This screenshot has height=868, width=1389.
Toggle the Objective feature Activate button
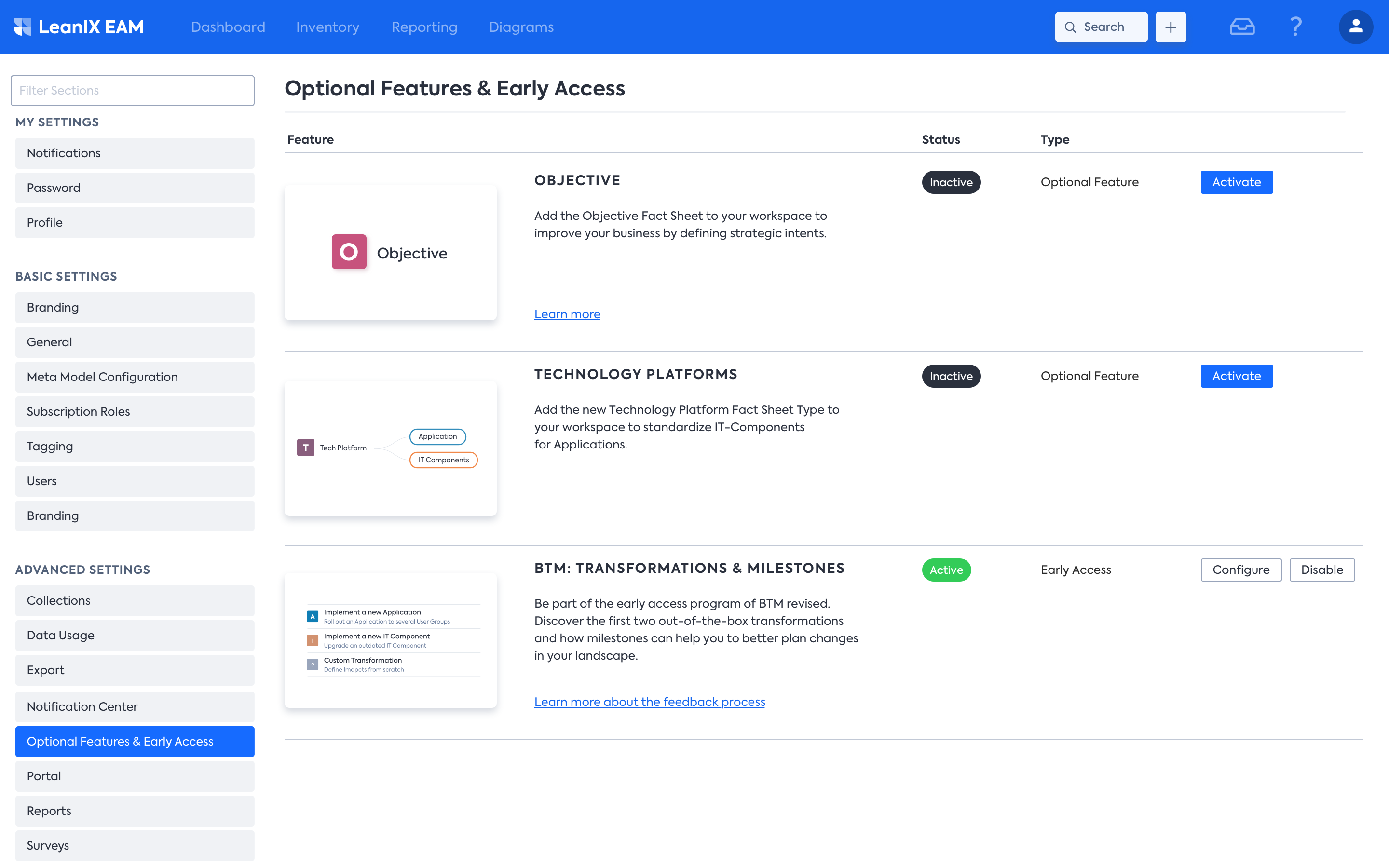pos(1237,182)
